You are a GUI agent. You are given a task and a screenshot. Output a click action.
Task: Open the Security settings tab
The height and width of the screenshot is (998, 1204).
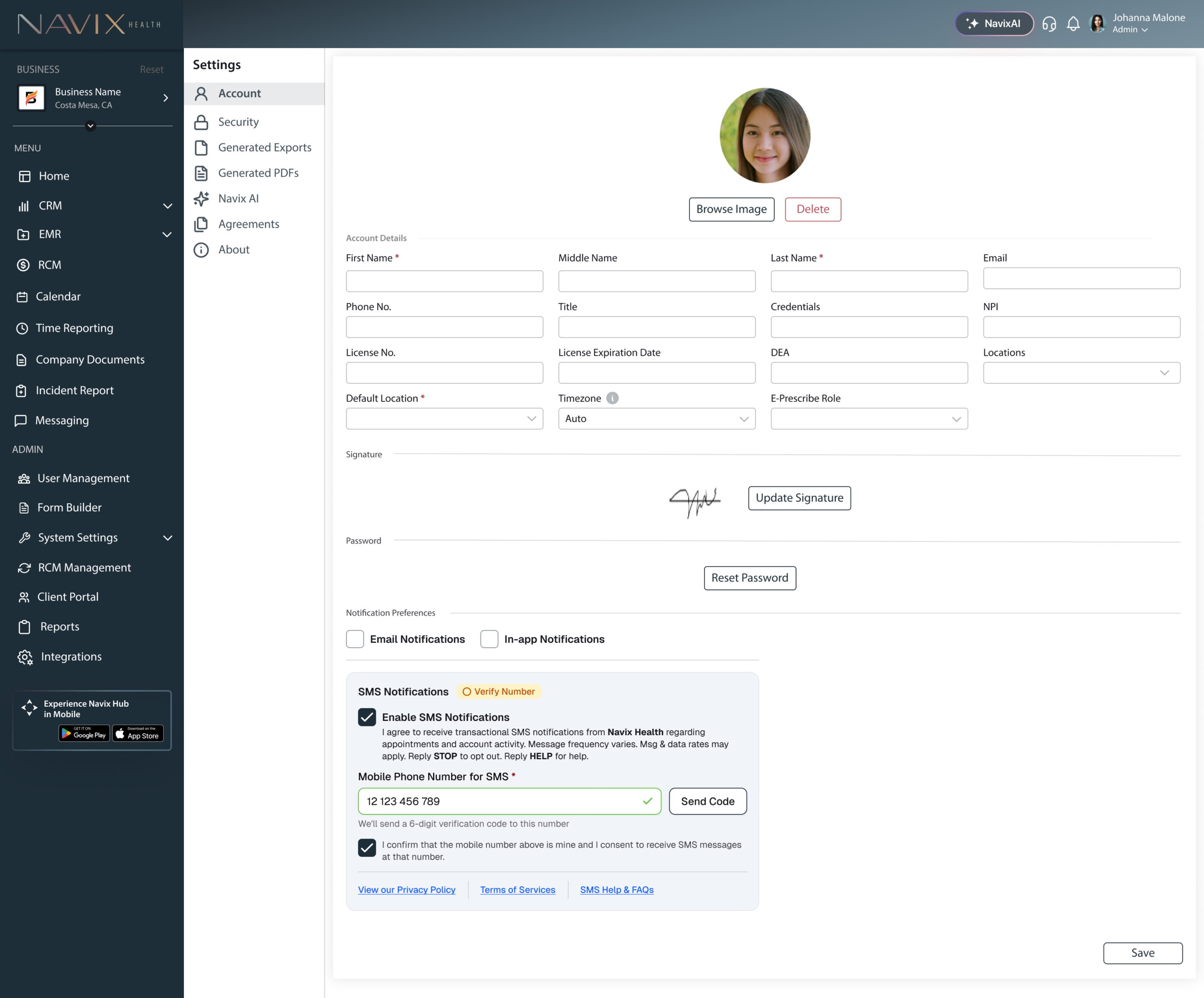click(x=238, y=121)
